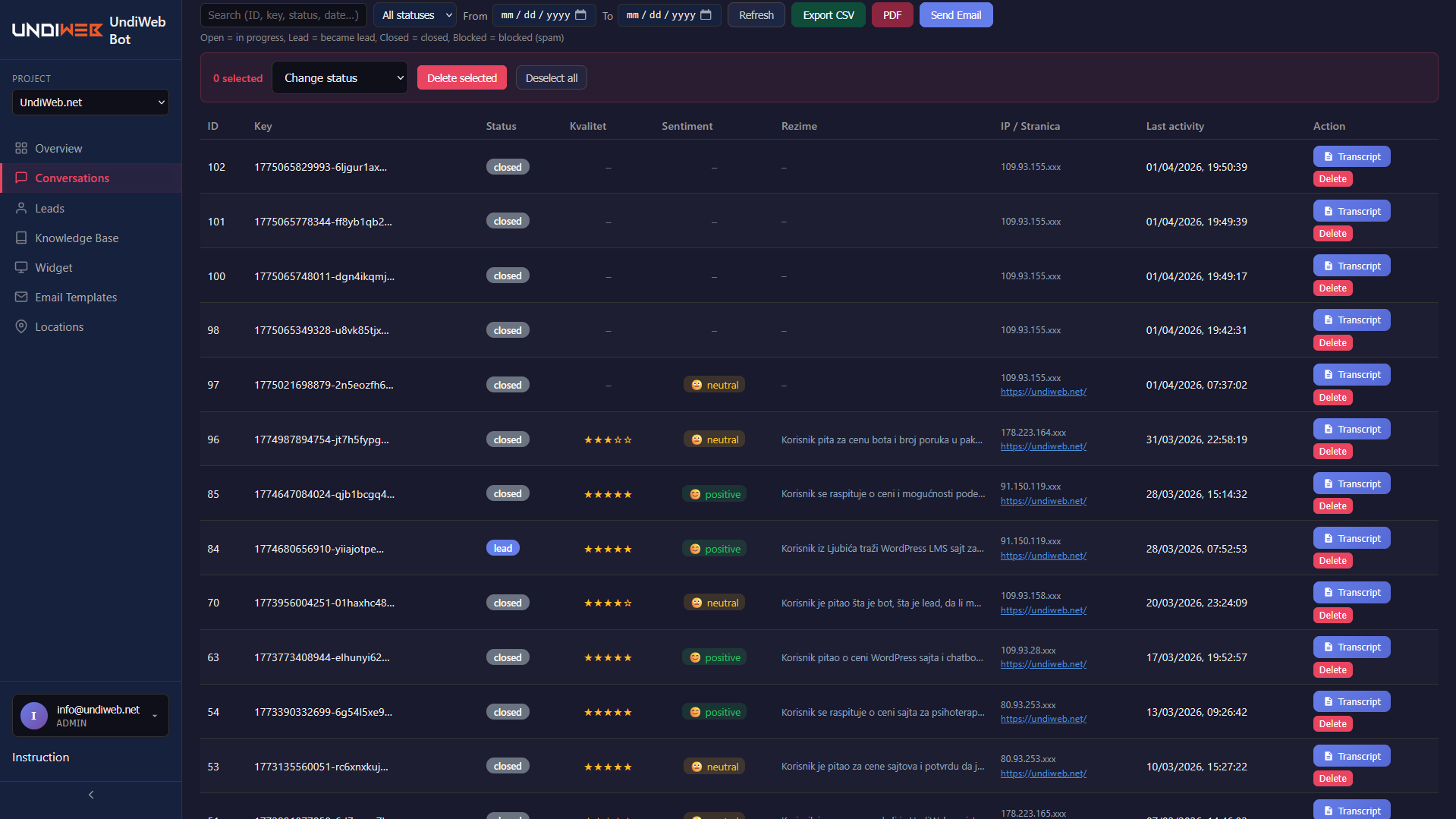Open the All statuses filter dropdown

[414, 14]
